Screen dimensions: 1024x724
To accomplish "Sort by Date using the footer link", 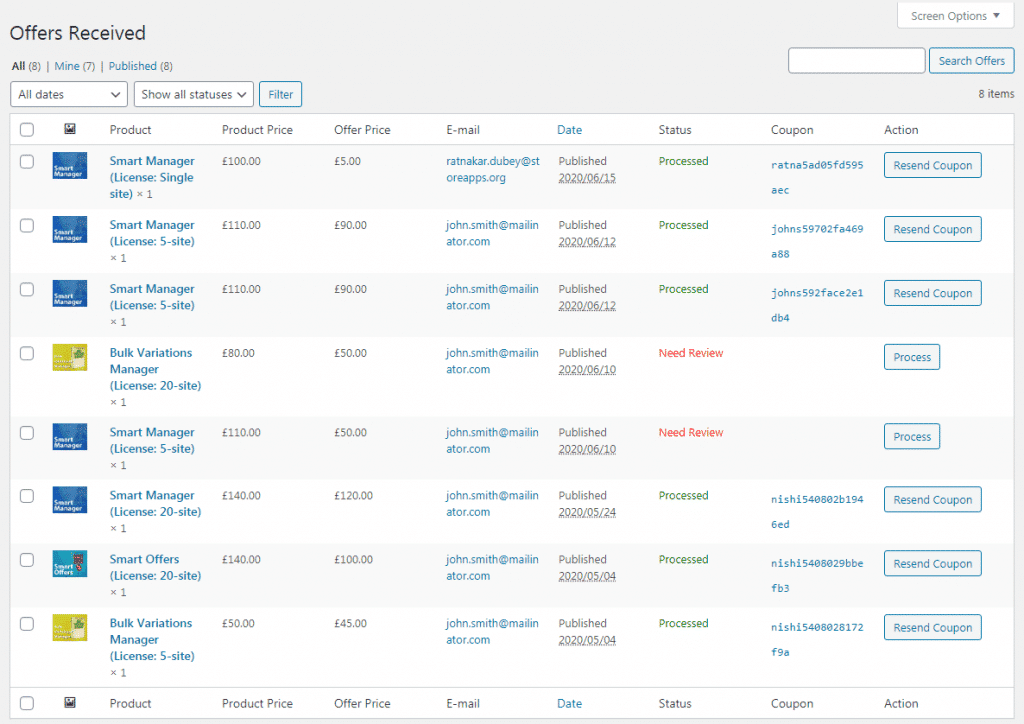I will [569, 703].
